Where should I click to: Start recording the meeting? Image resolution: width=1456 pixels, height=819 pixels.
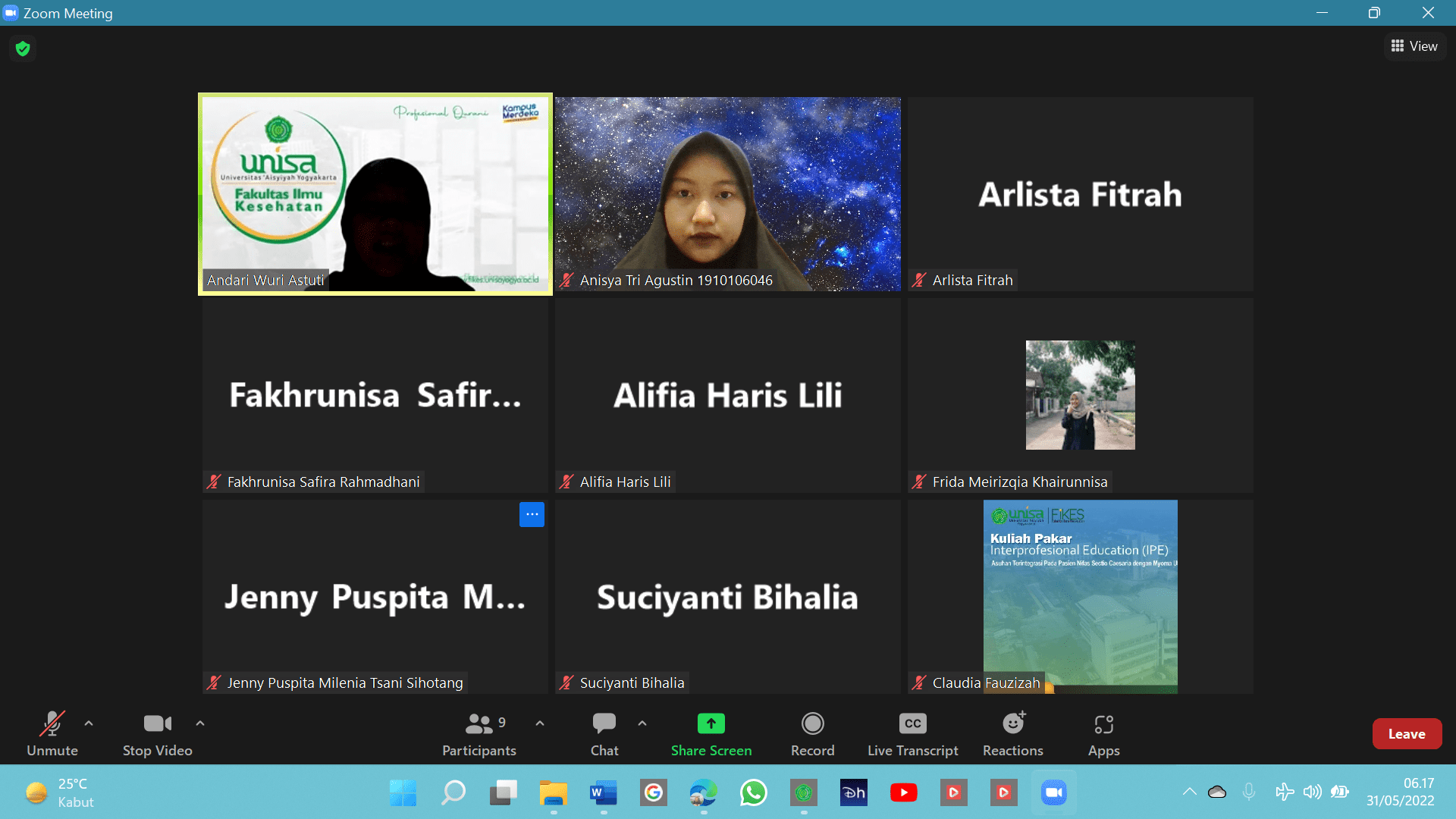click(813, 734)
